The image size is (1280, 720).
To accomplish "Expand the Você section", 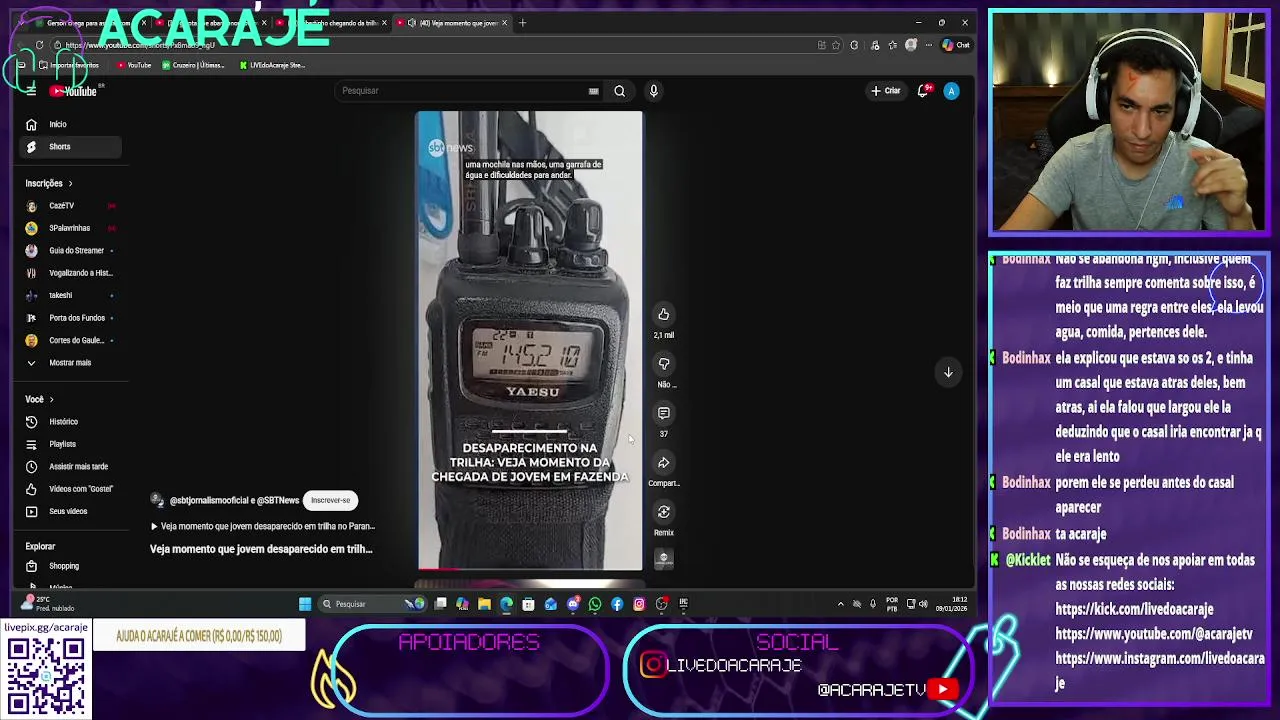I will click(x=39, y=399).
